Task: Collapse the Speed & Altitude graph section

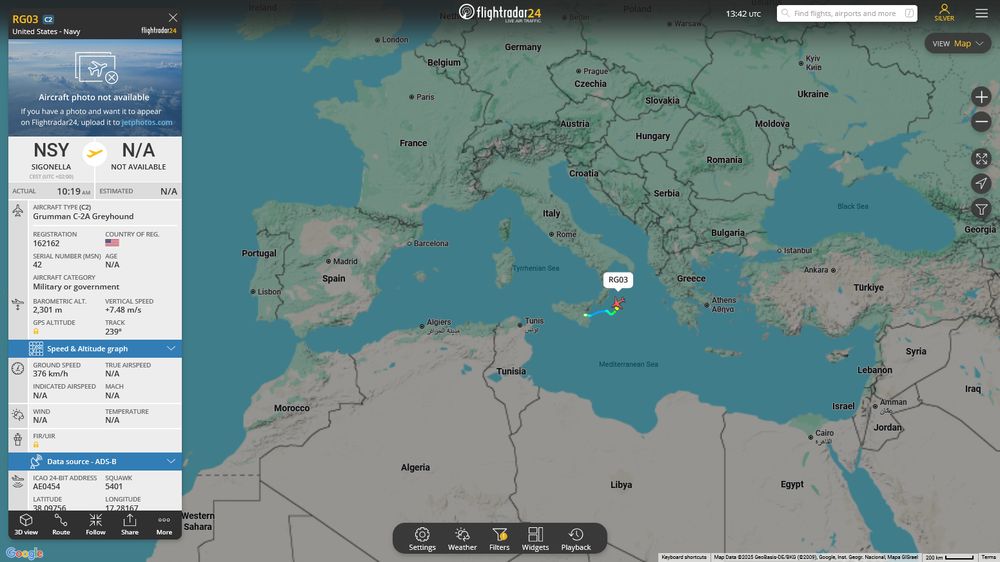Action: point(95,348)
